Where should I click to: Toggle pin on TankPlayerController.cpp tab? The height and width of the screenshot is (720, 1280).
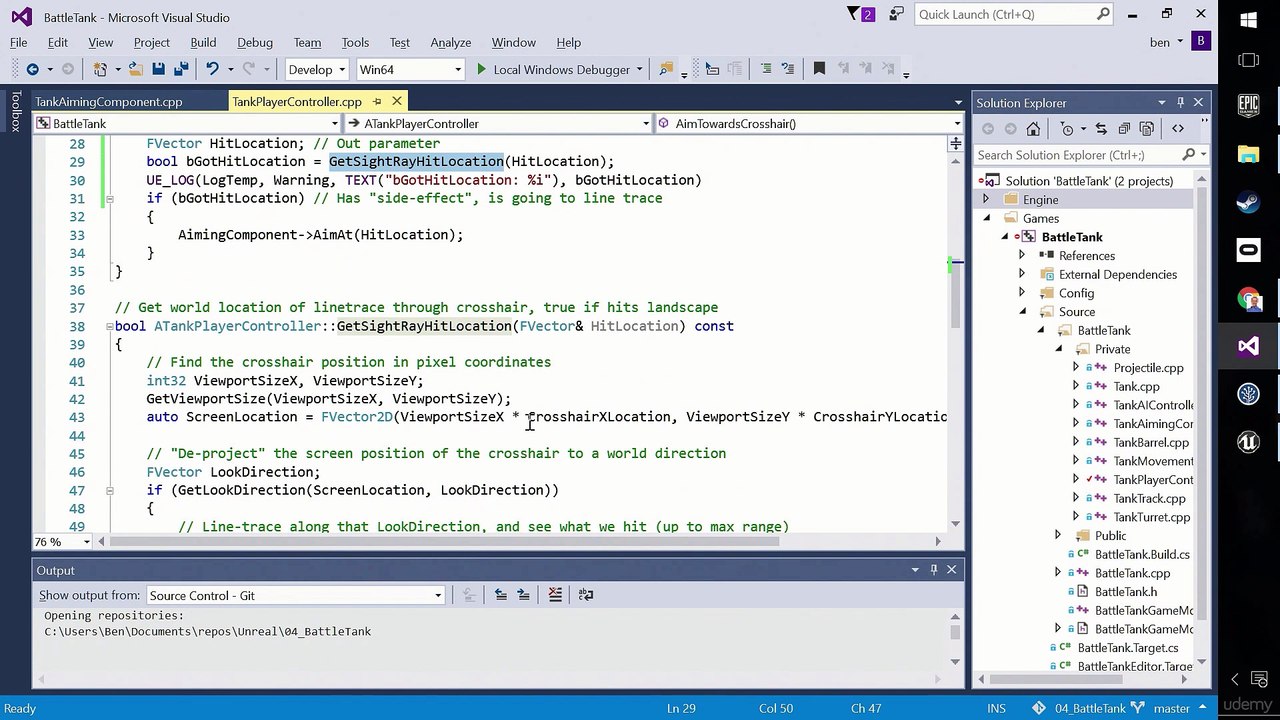coord(377,101)
